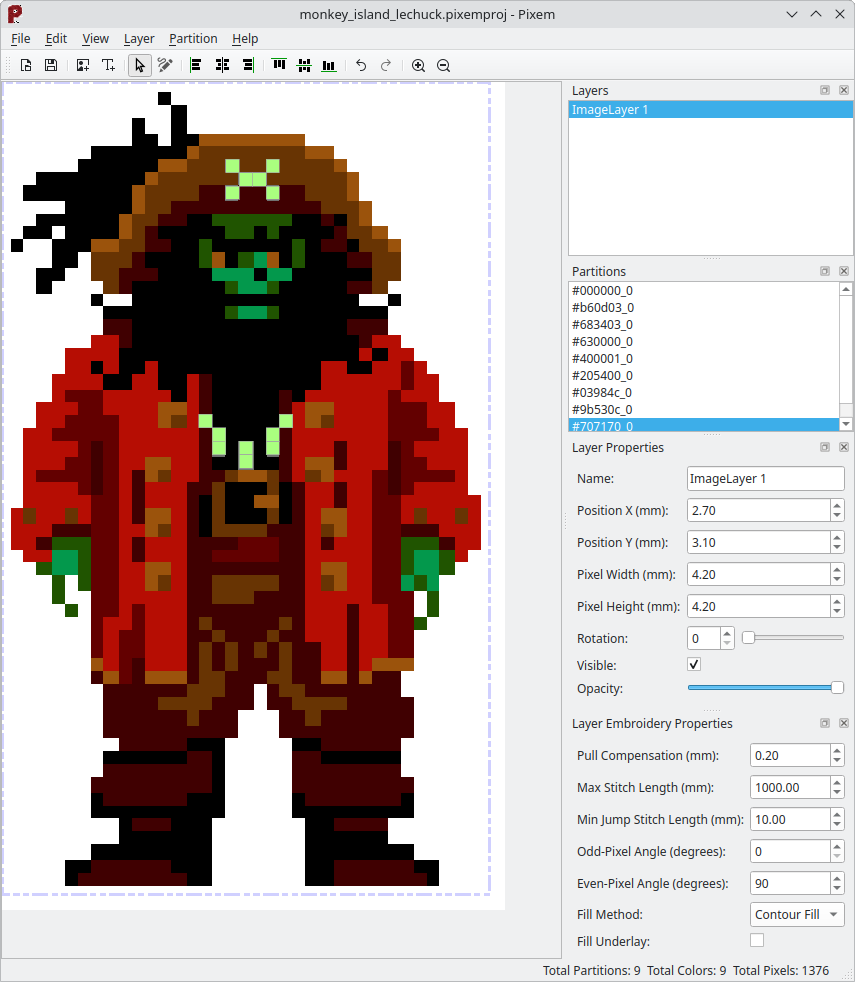This screenshot has height=982, width=855.
Task: Click the Rotation slider handle
Action: click(748, 638)
